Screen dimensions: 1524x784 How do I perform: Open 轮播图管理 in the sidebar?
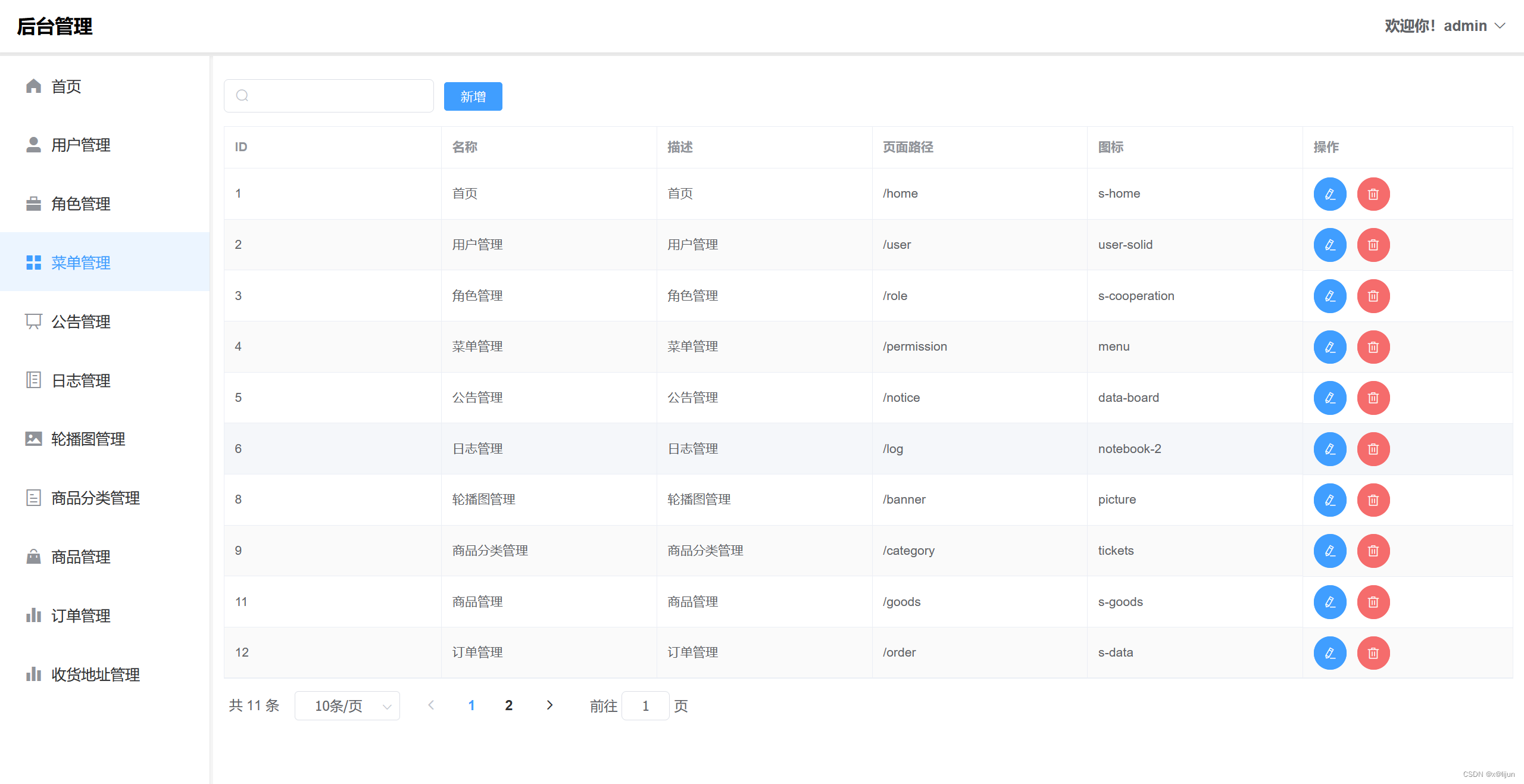click(x=105, y=439)
